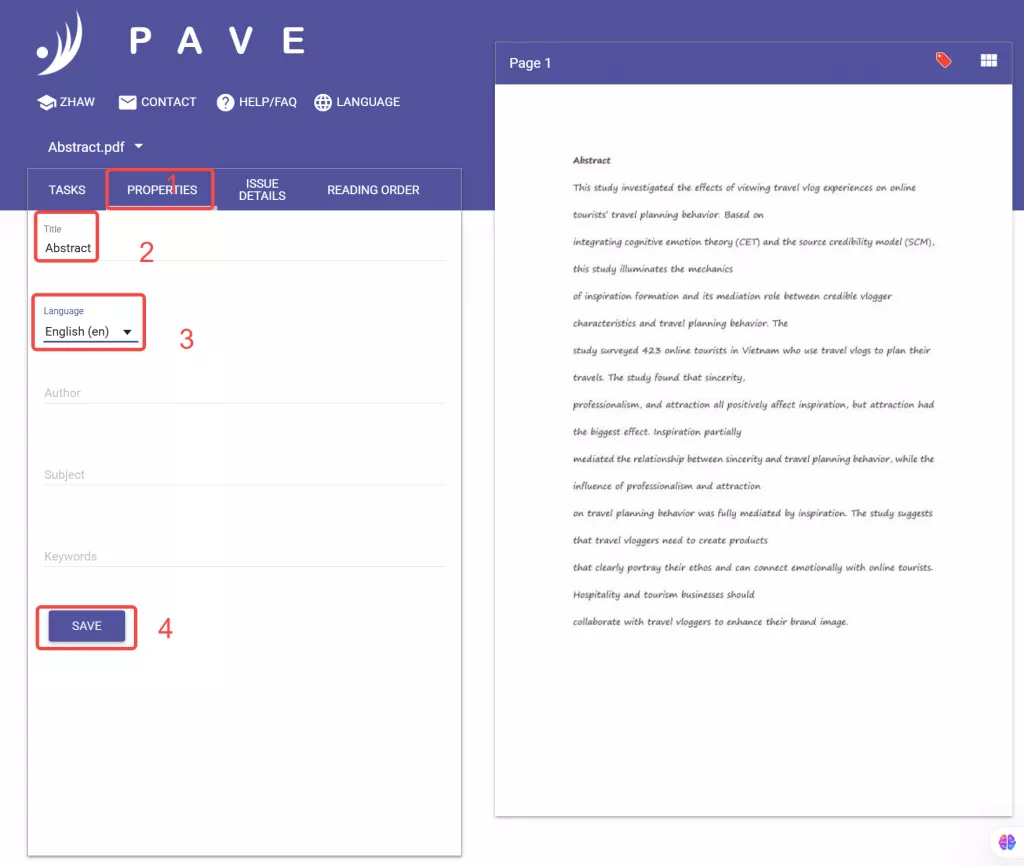Switch to the Tasks tab
Image resolution: width=1024 pixels, height=866 pixels.
pos(67,190)
